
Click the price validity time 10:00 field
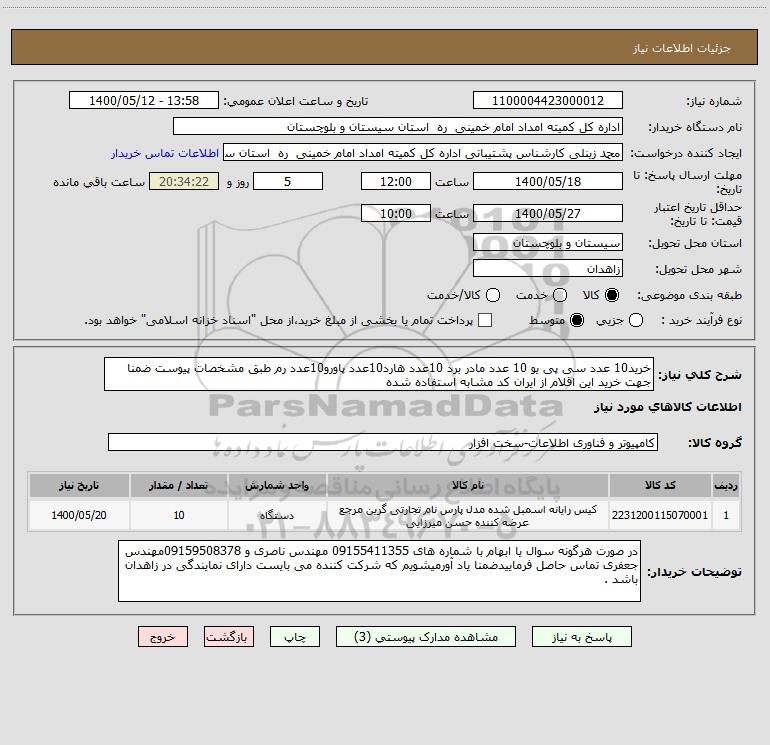(396, 213)
